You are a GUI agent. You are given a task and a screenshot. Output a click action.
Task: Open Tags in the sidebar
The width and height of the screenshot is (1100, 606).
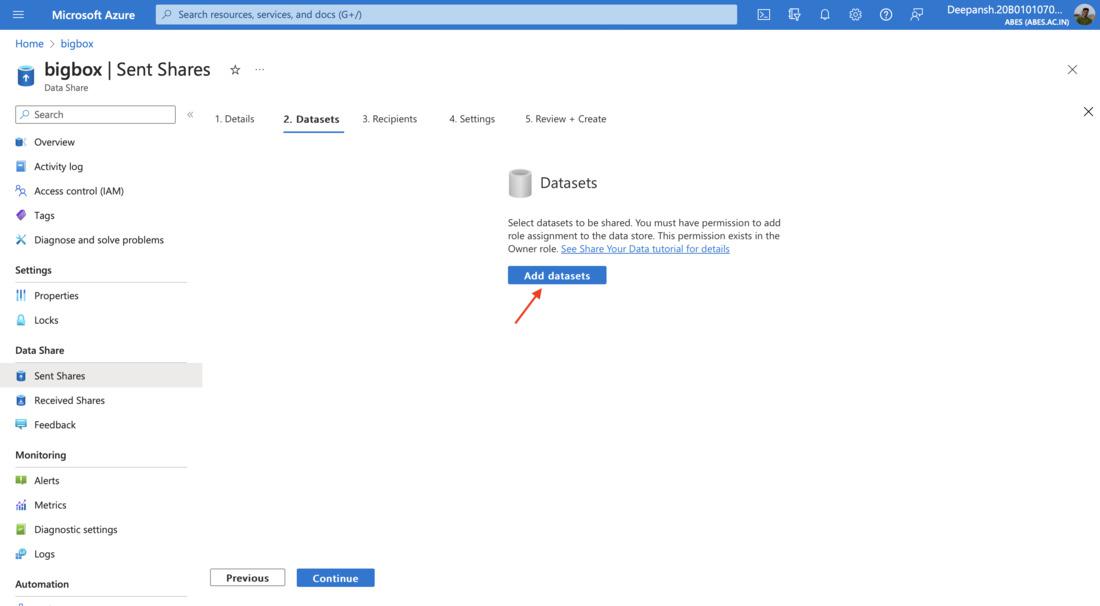44,215
